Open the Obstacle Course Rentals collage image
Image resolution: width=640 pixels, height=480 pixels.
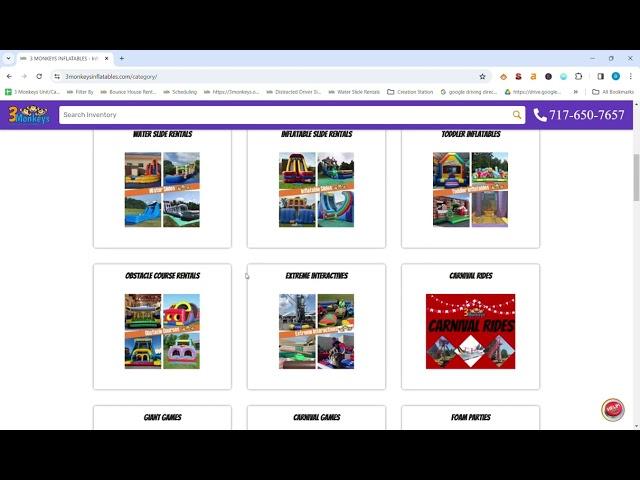point(162,331)
